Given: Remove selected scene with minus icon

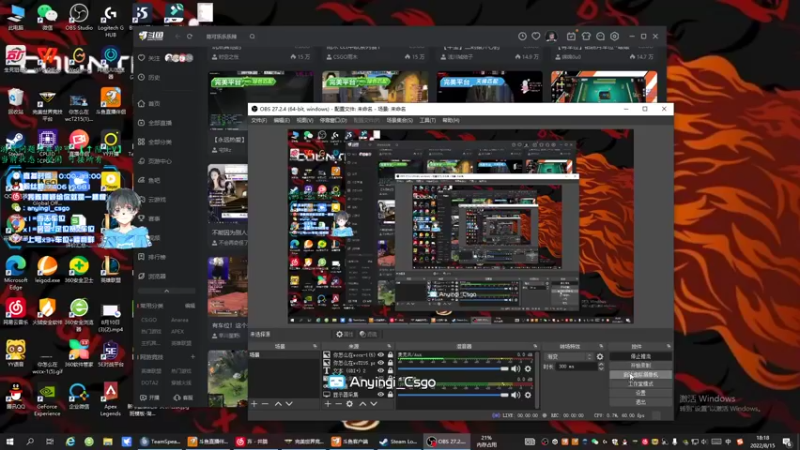Looking at the screenshot, I should coord(265,404).
